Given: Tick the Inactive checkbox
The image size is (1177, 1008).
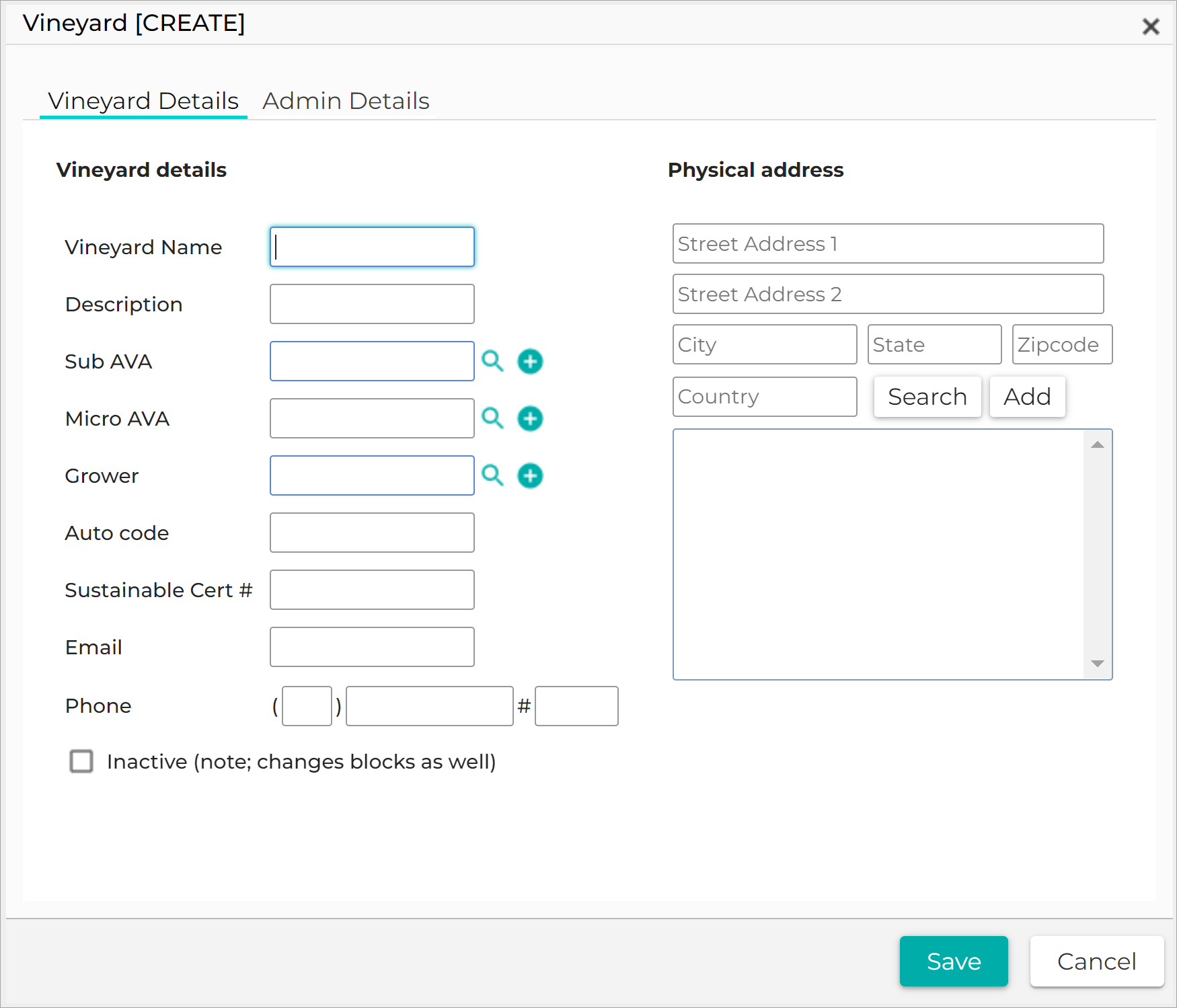Looking at the screenshot, I should click(81, 761).
